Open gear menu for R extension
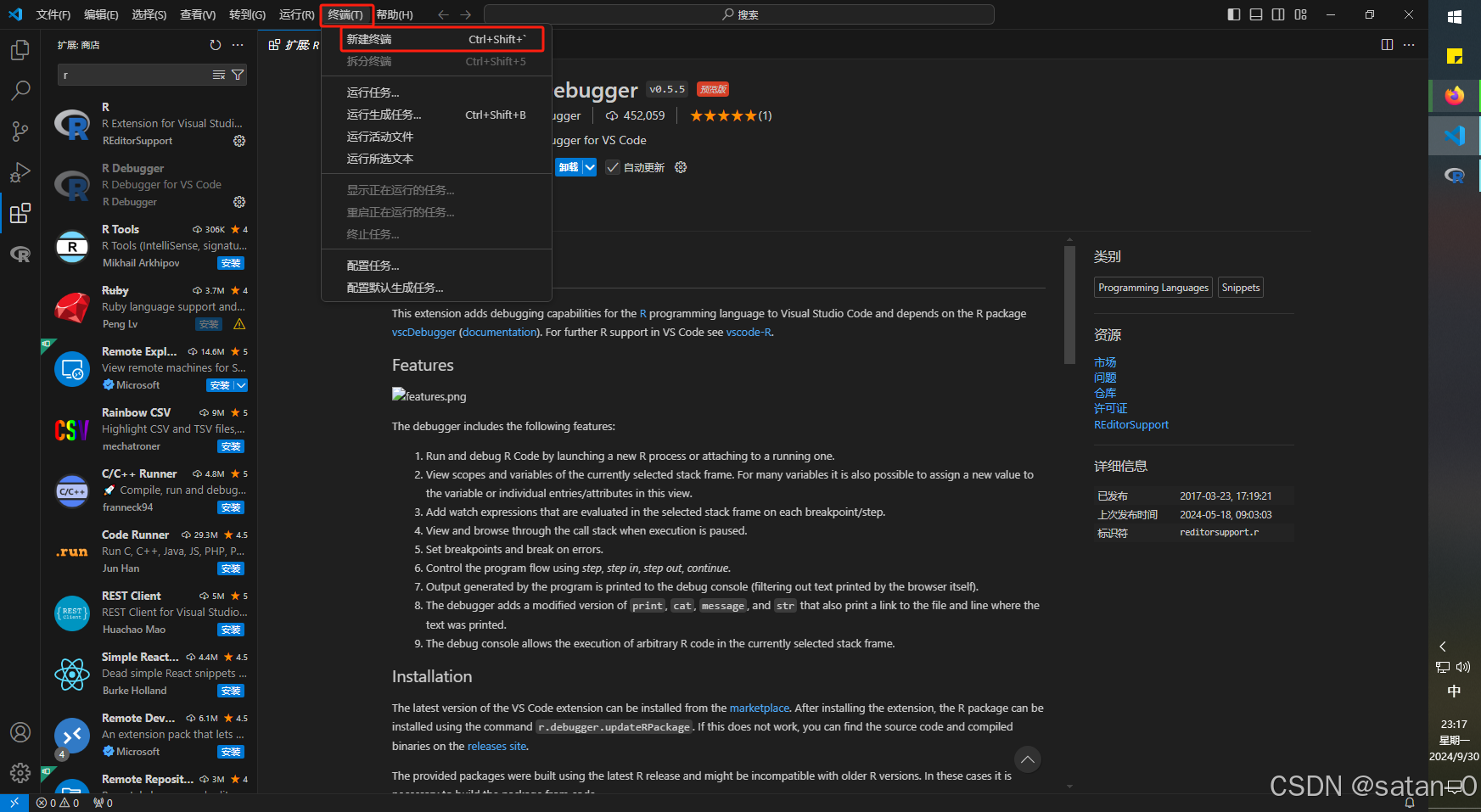The image size is (1481, 812). click(x=239, y=141)
